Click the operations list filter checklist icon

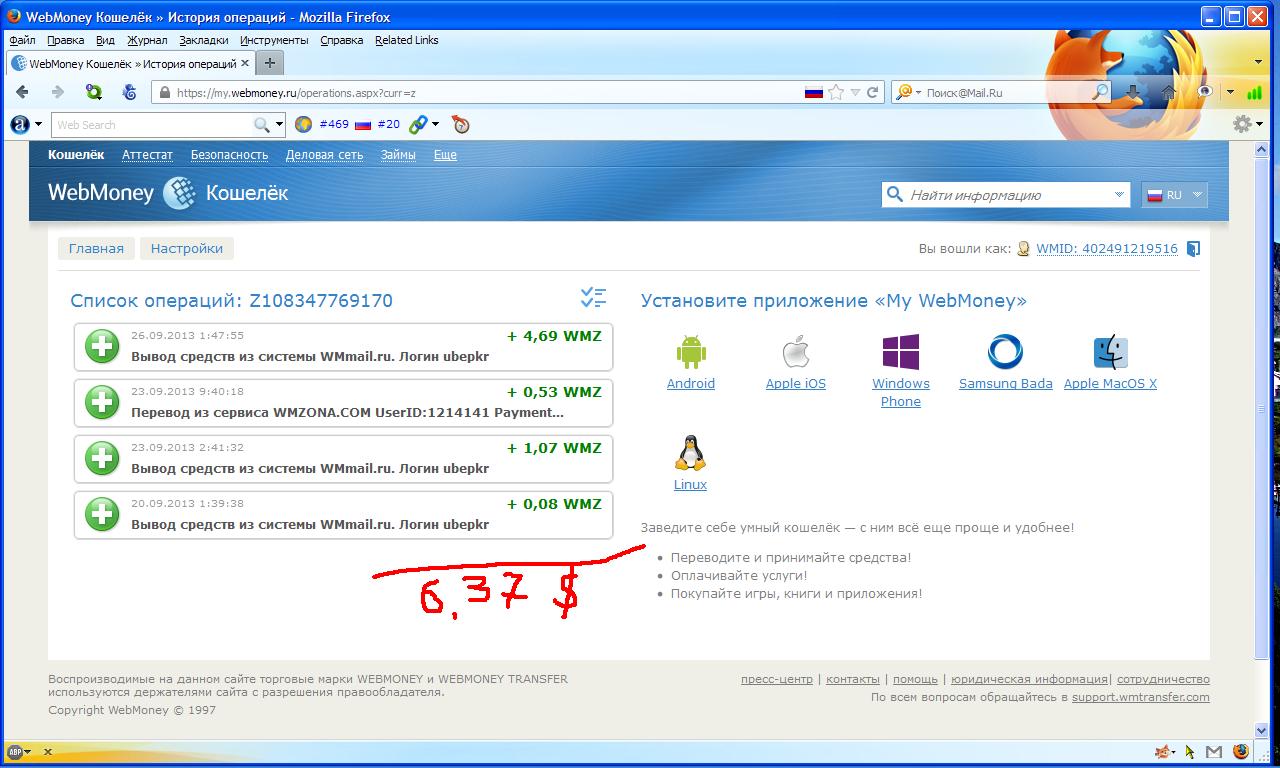tap(593, 298)
